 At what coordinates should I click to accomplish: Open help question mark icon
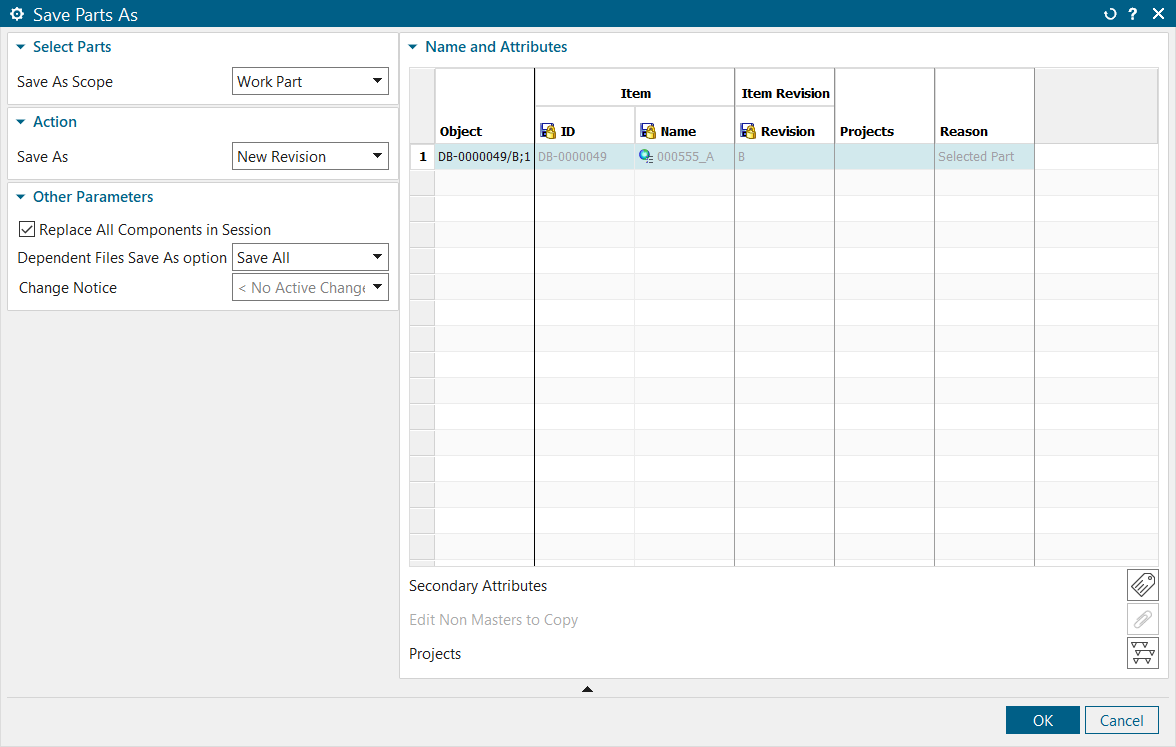(1133, 14)
